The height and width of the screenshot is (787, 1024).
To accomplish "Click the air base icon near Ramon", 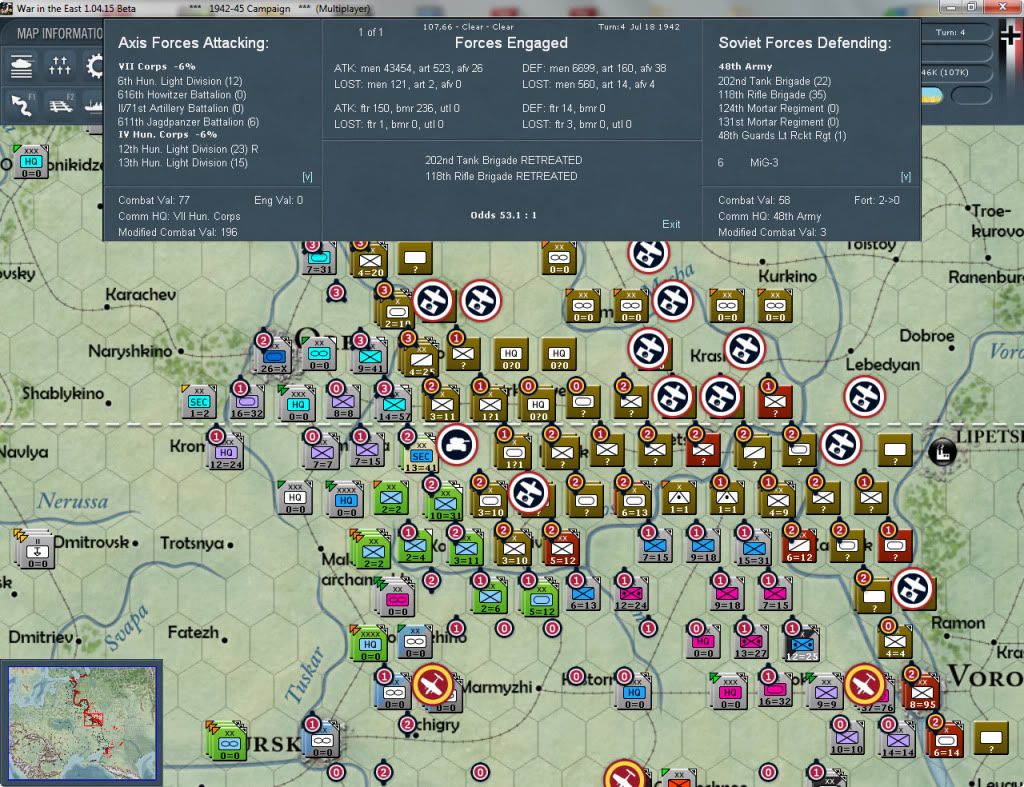I will point(913,588).
